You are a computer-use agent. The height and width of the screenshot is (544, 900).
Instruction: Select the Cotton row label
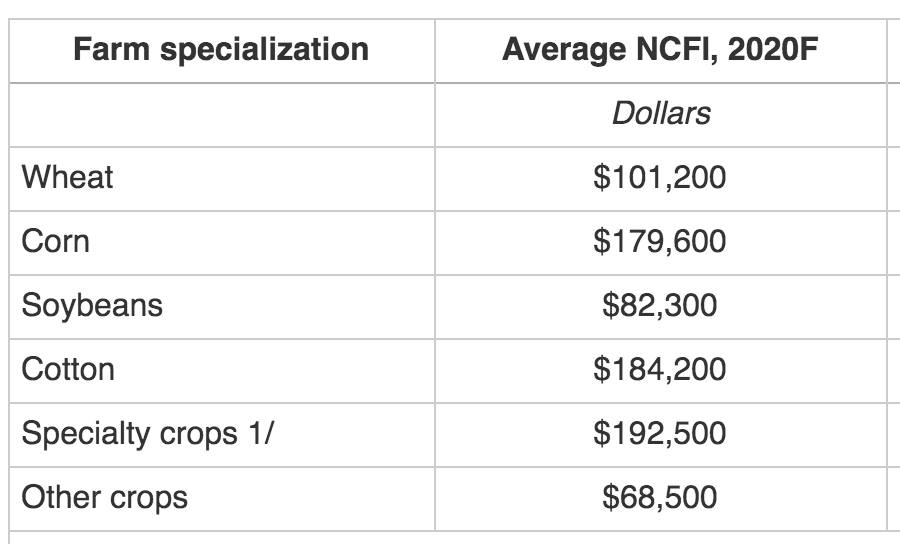click(68, 369)
